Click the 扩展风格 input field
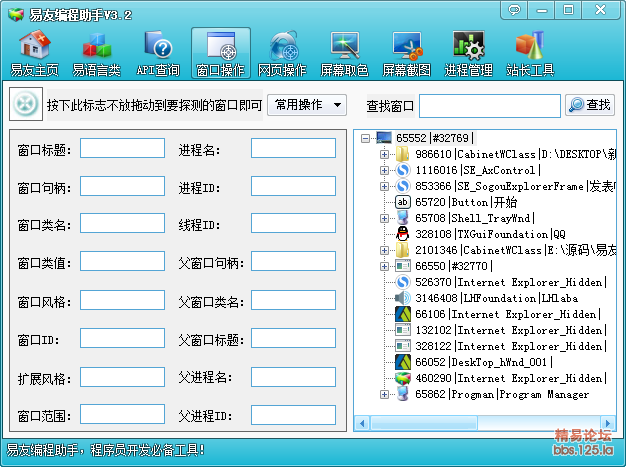 click(123, 377)
